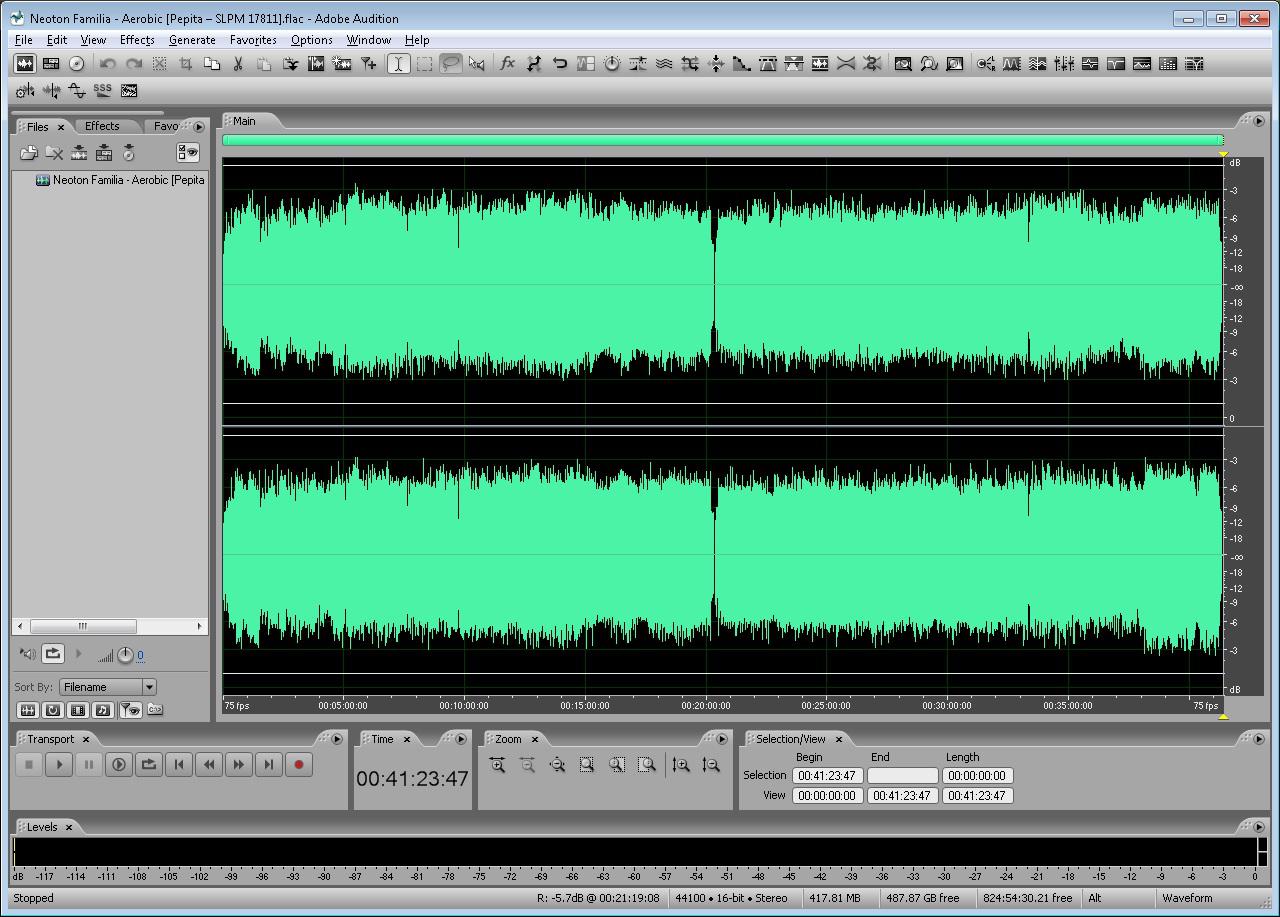Click Zoom Out Vertically icon

tap(711, 765)
